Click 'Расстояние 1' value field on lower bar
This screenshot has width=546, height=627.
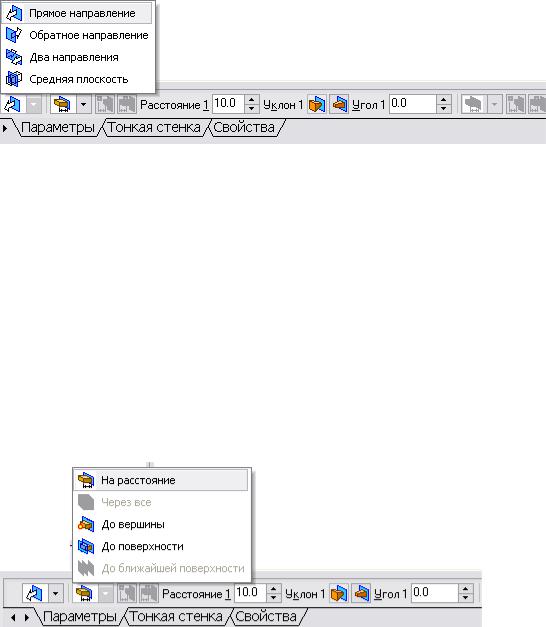pyautogui.click(x=250, y=593)
